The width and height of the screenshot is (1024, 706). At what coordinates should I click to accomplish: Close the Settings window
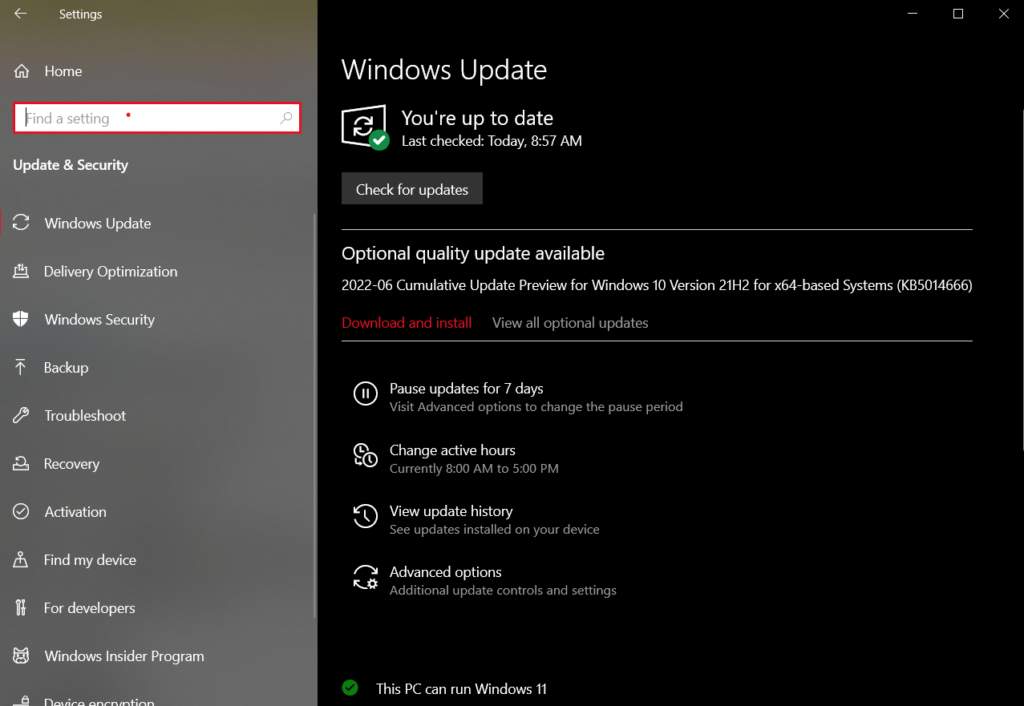[1004, 14]
